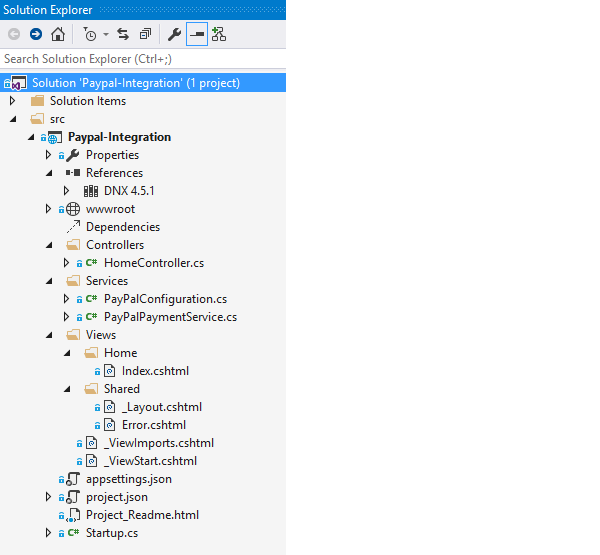The width and height of the screenshot is (600, 555).
Task: Collapse the Controllers folder
Action: click(x=49, y=245)
